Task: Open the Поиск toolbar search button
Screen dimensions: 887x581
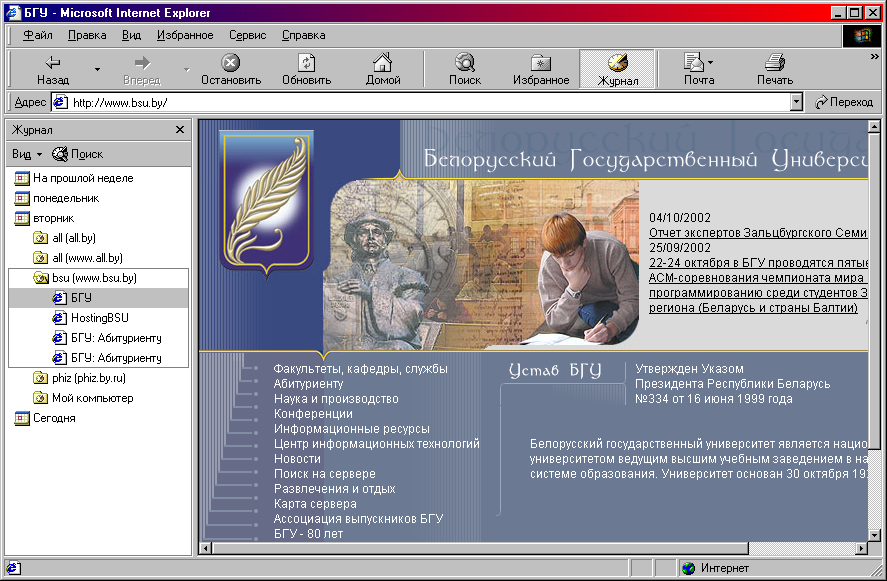Action: pyautogui.click(x=465, y=70)
